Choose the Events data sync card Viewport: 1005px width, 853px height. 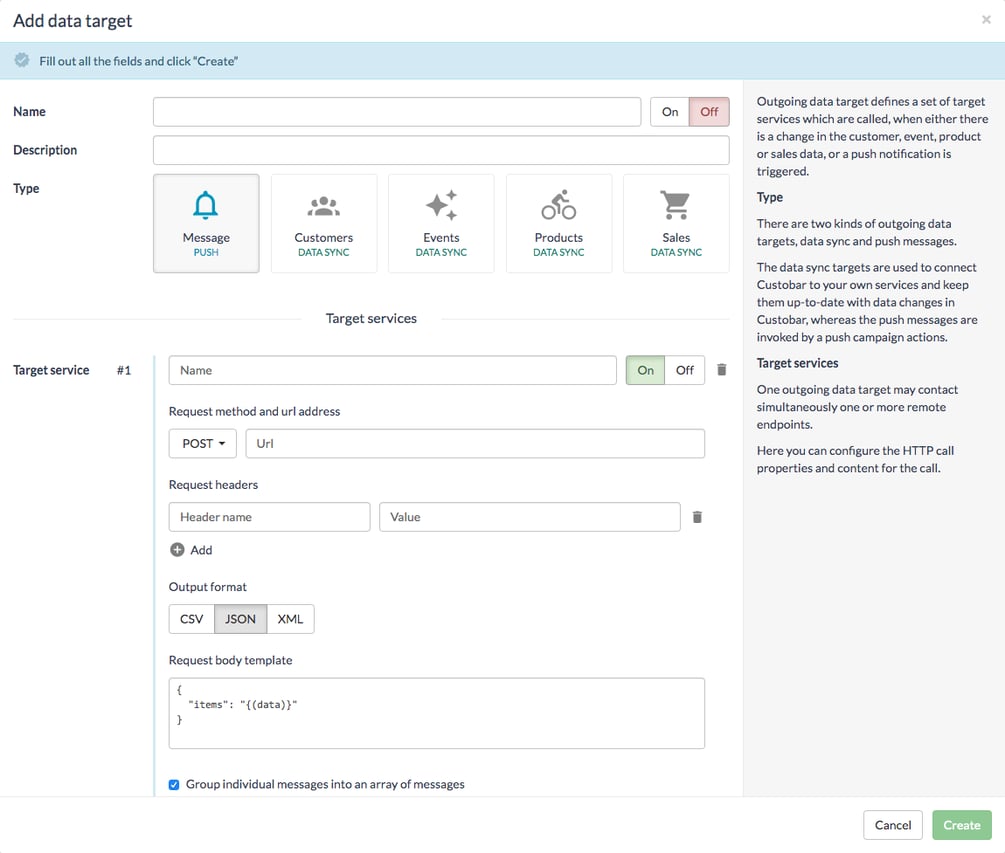point(441,223)
